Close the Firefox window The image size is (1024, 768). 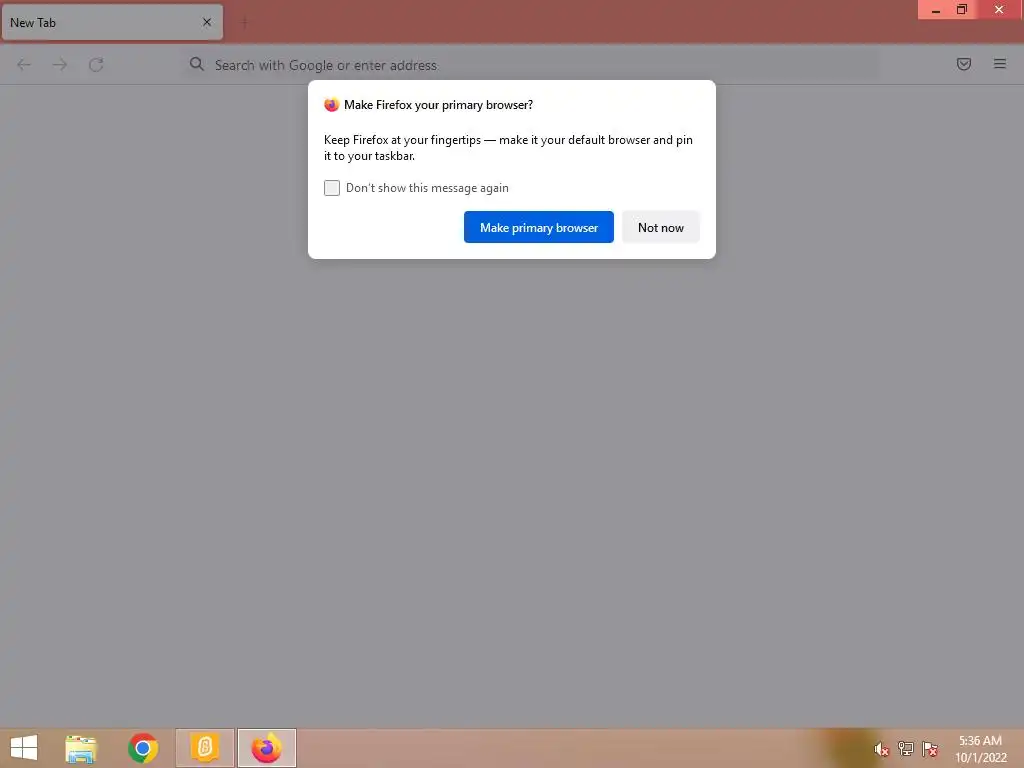coord(999,10)
